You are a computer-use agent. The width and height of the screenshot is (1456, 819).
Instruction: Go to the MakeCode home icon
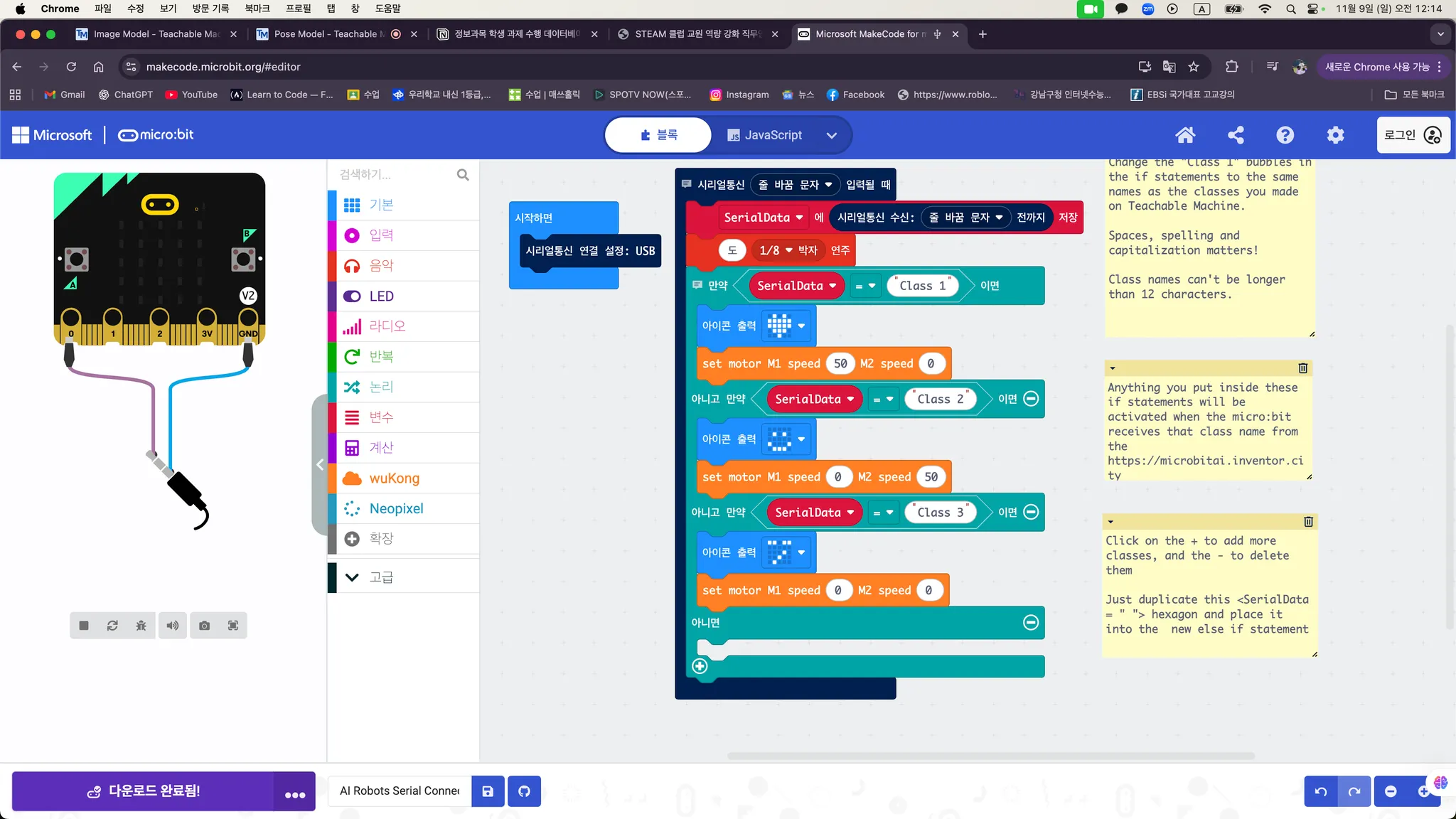click(1185, 135)
